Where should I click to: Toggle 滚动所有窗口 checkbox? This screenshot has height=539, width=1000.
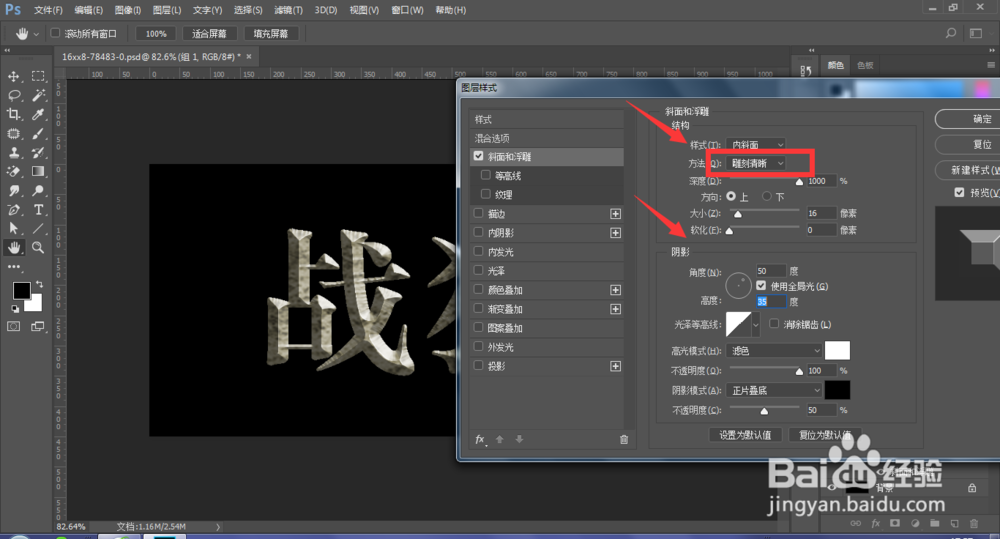point(55,33)
